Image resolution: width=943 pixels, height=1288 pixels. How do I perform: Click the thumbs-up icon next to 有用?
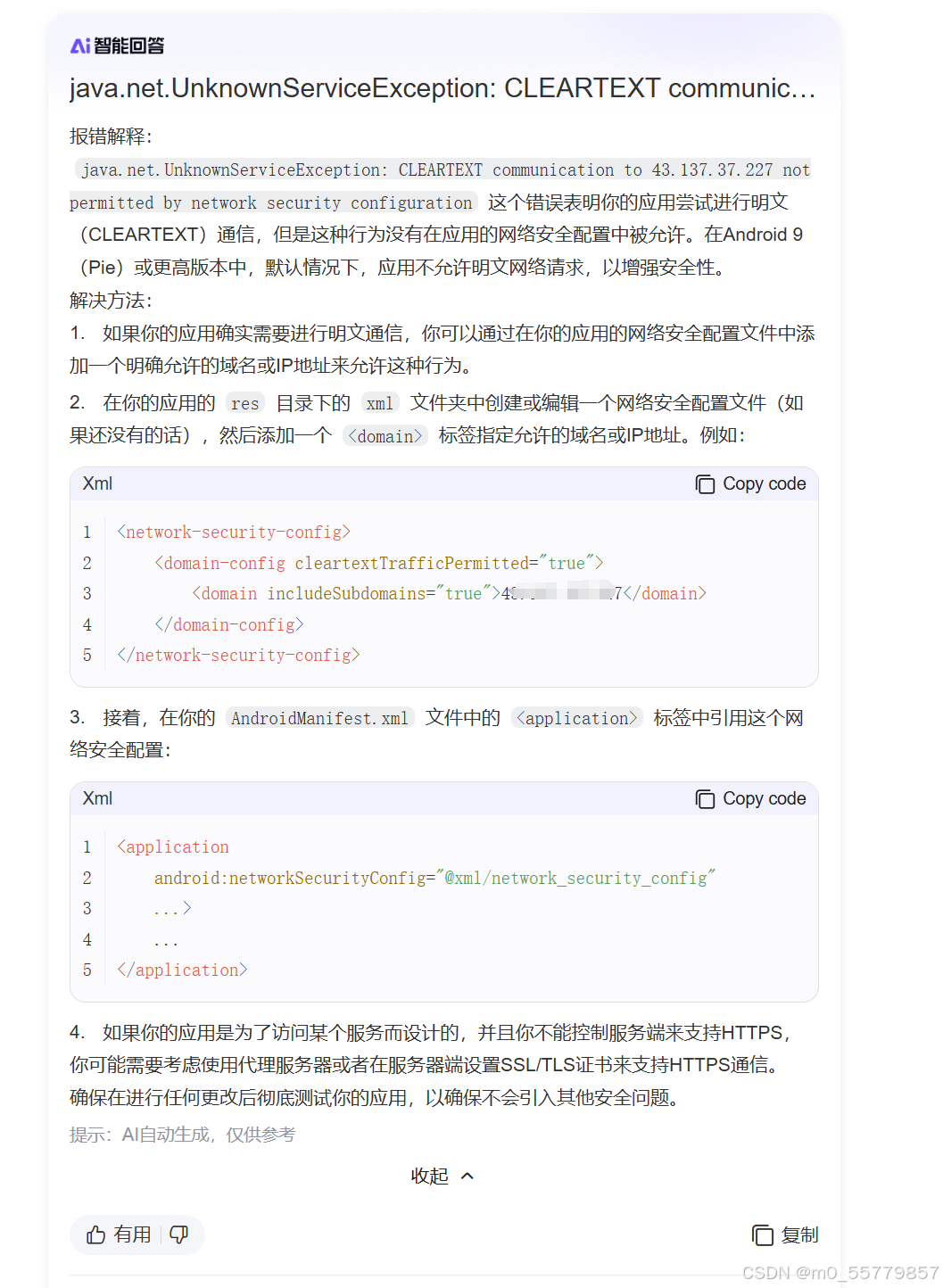(95, 1235)
